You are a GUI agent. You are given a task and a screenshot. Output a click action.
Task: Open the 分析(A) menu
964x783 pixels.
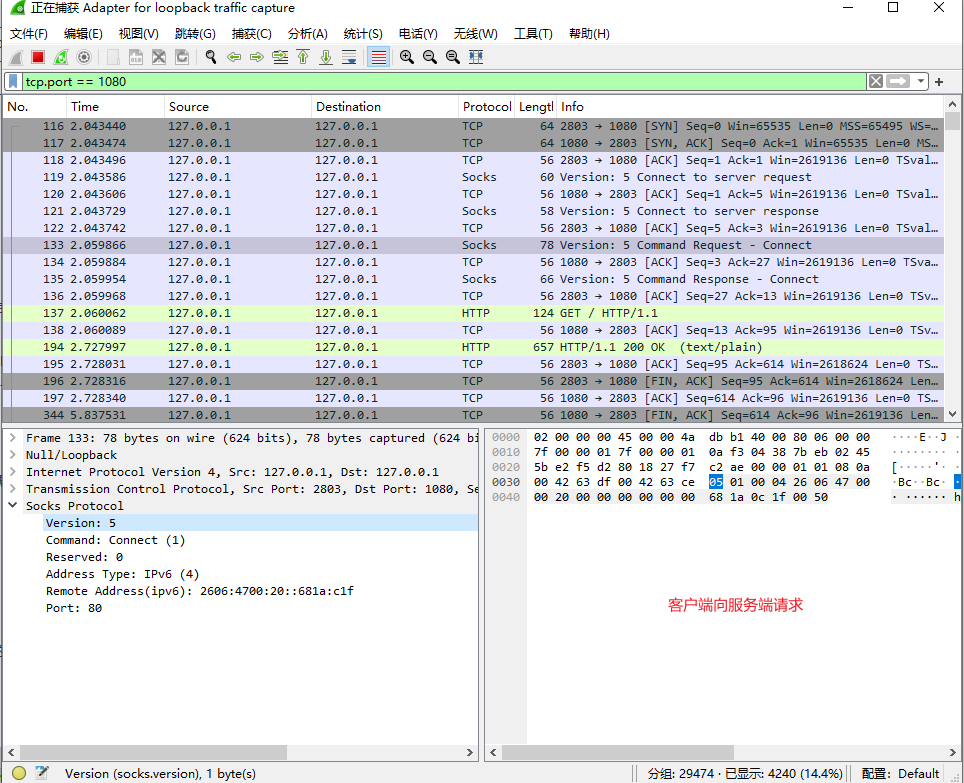[307, 33]
